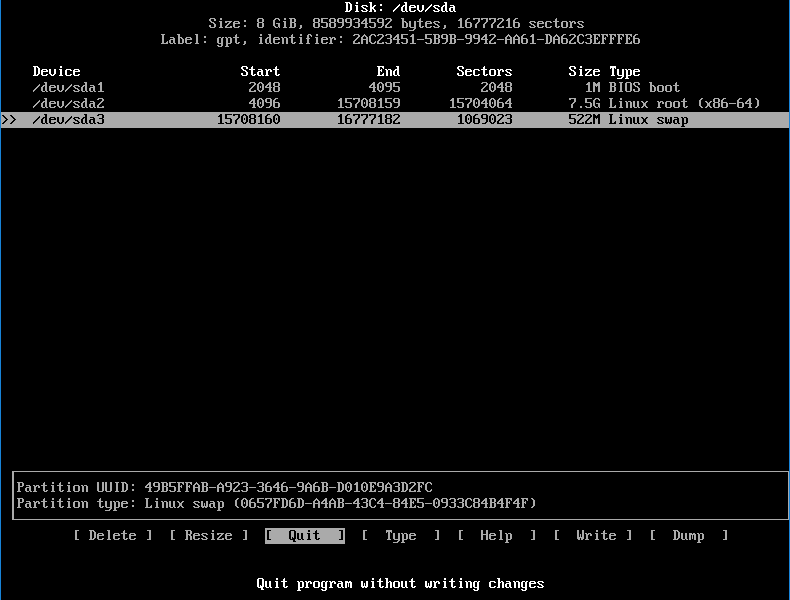
Task: Click end sector 4095
Action: point(384,87)
